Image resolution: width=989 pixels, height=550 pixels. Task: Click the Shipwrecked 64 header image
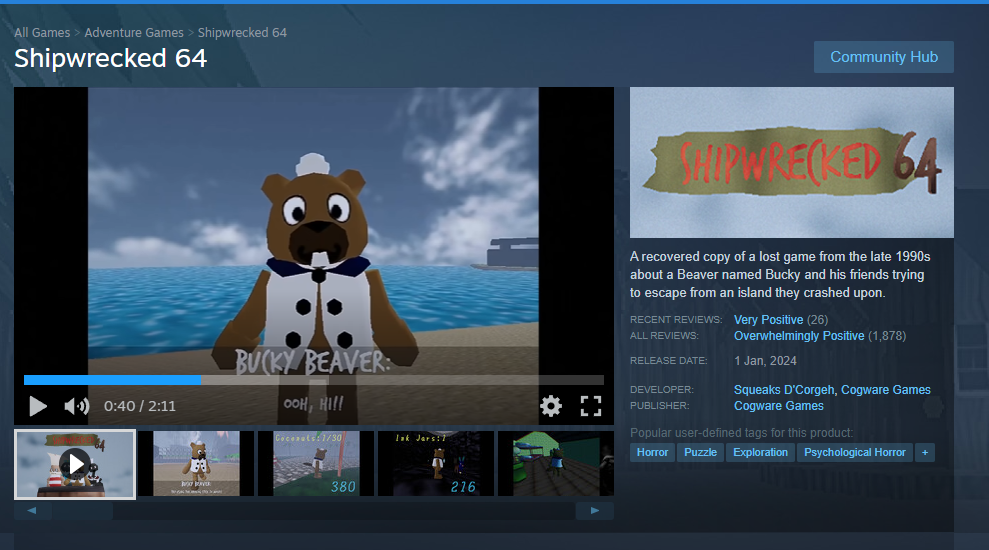(x=792, y=162)
